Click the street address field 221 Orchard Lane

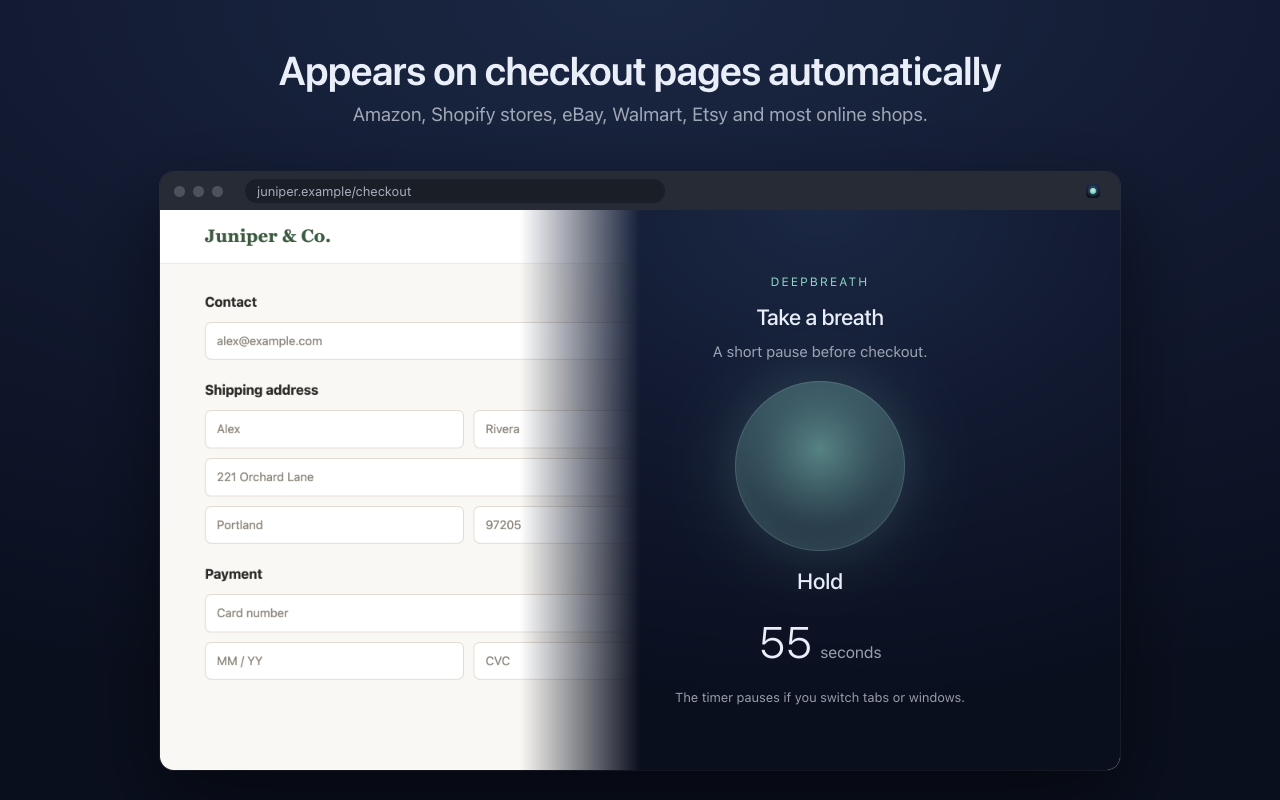point(422,477)
